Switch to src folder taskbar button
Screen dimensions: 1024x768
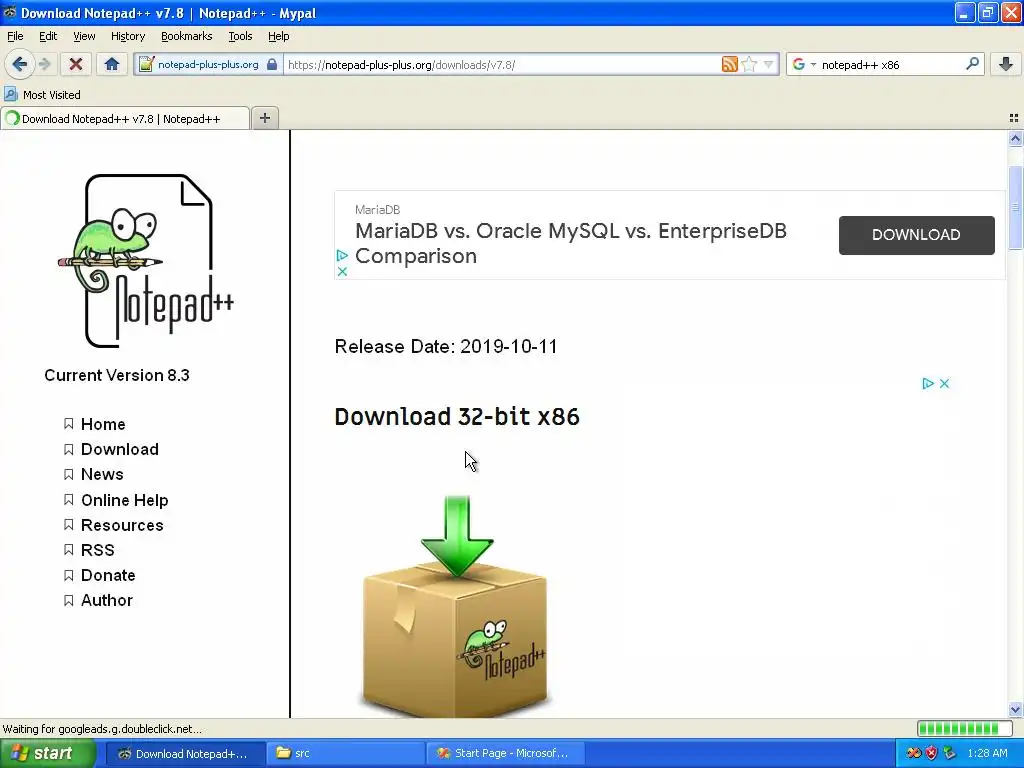pos(346,754)
